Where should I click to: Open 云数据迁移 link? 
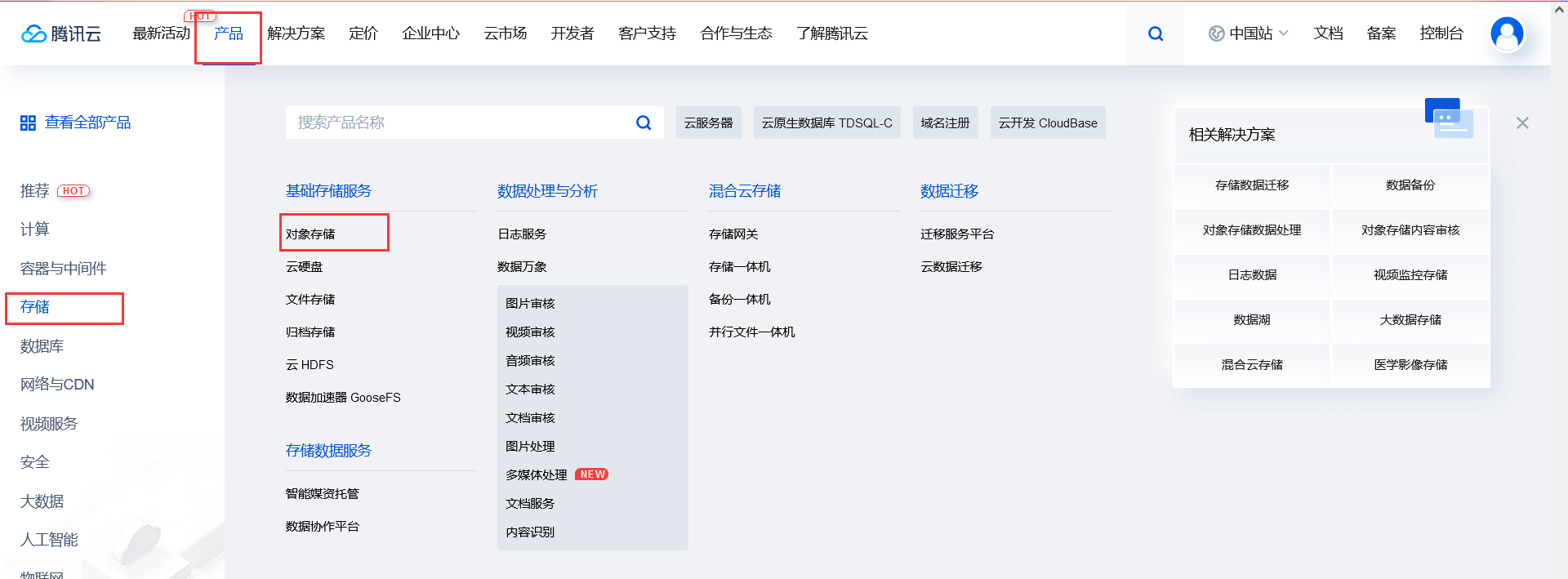[x=951, y=267]
